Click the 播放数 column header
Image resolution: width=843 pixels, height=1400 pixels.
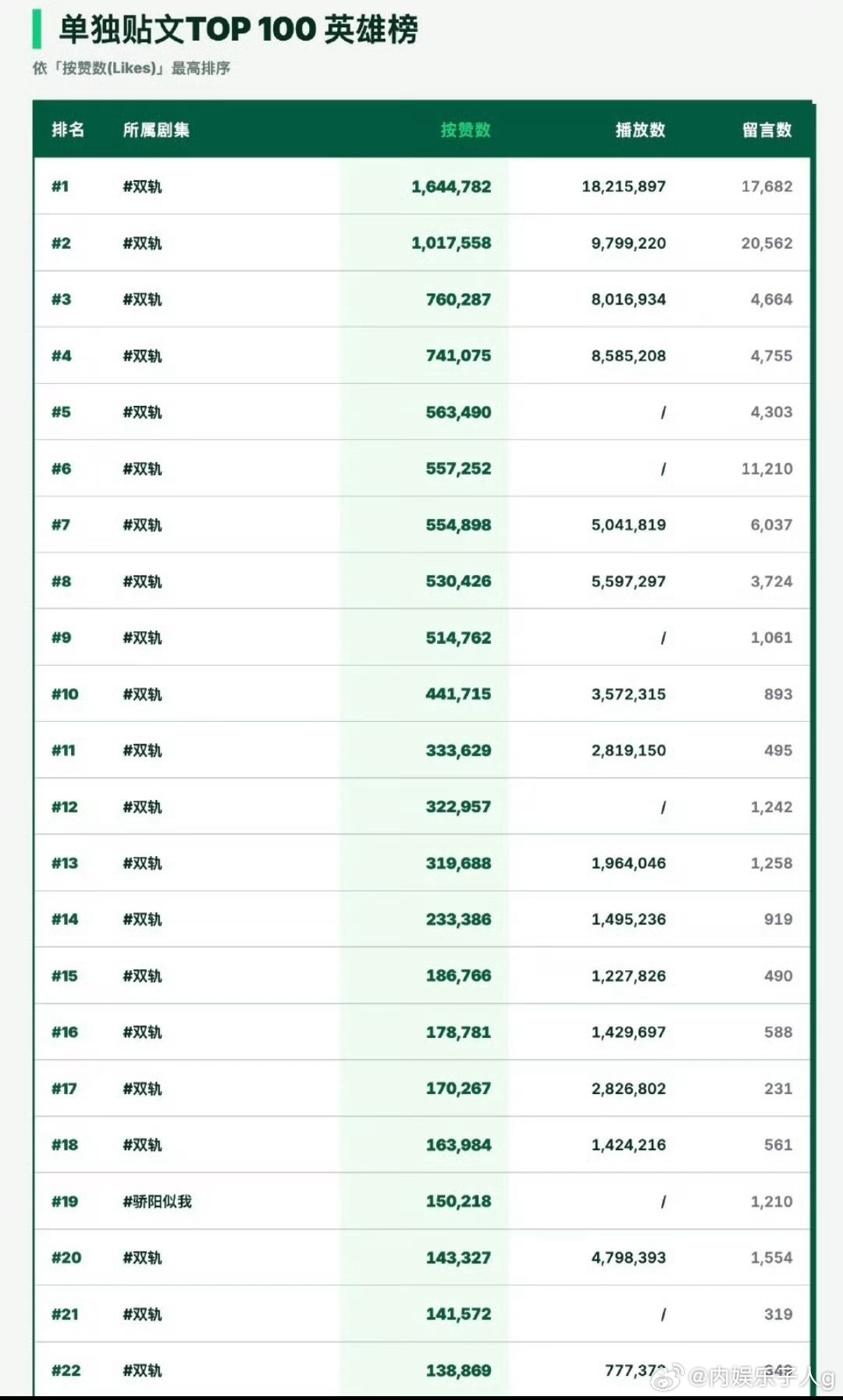click(640, 130)
